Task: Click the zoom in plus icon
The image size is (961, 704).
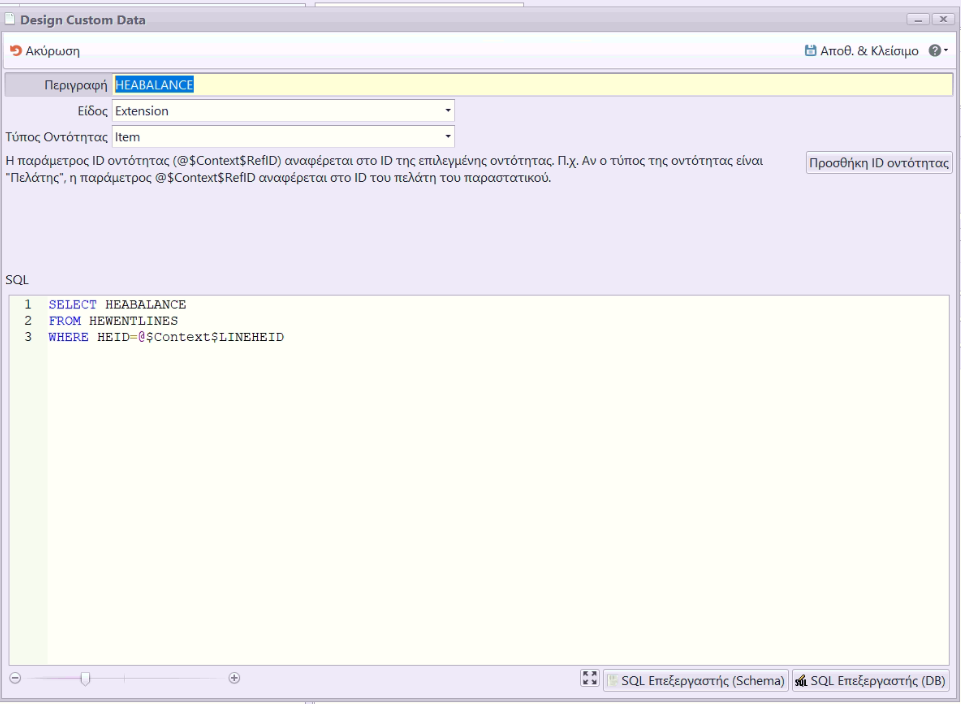Action: [x=234, y=678]
